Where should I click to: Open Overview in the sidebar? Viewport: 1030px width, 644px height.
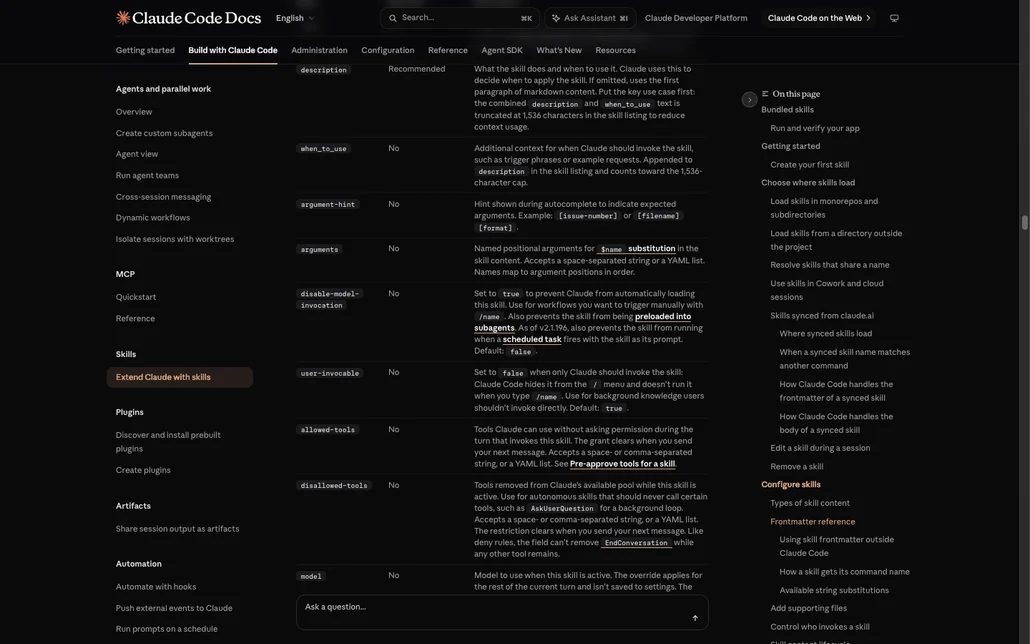coord(134,112)
